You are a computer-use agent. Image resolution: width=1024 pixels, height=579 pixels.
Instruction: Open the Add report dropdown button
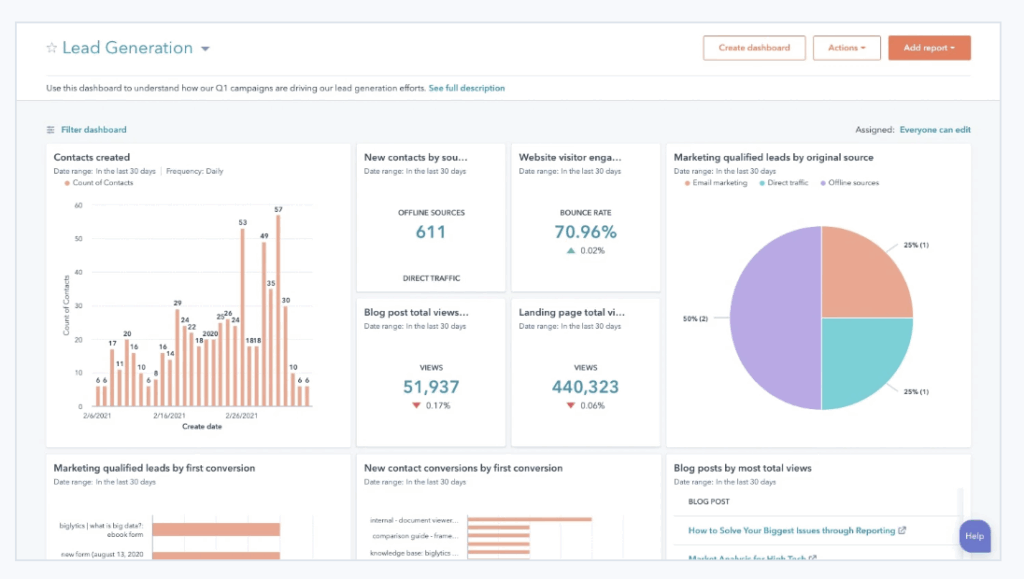(929, 48)
